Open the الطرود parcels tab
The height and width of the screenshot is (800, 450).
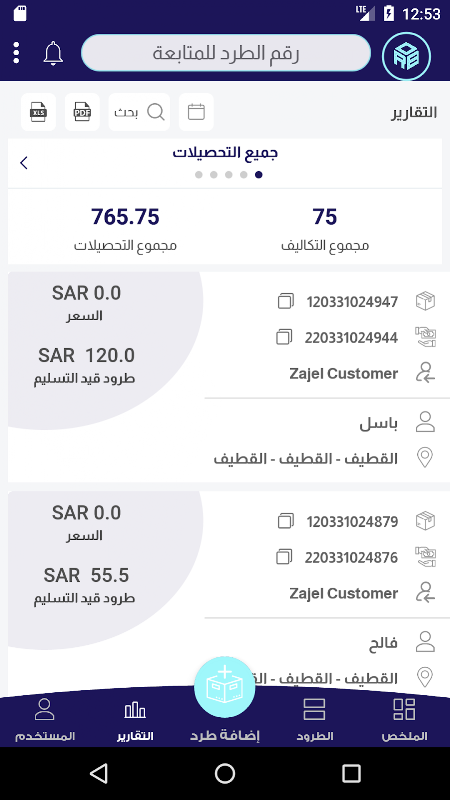pos(314,720)
